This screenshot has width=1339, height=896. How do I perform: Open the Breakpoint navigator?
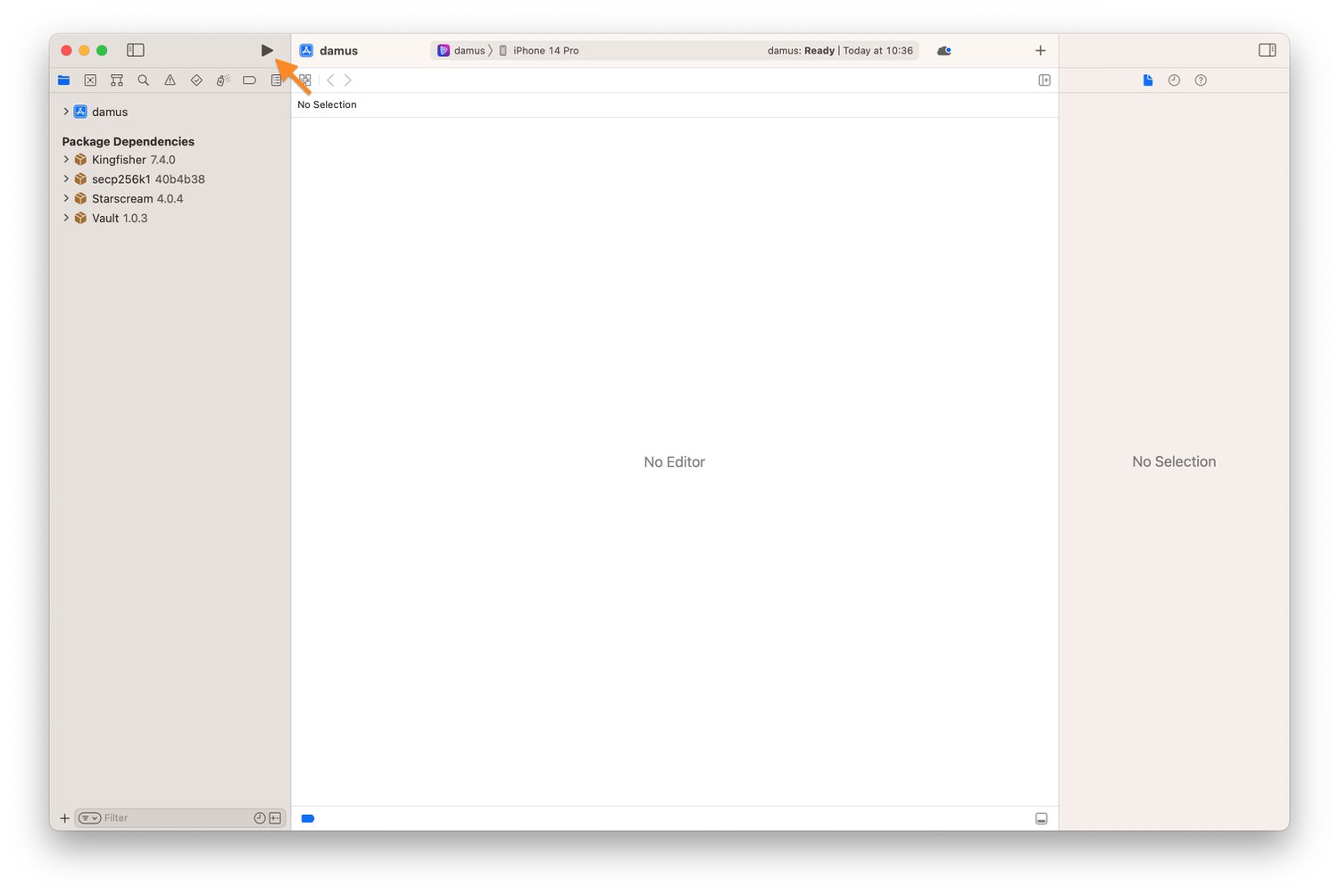(250, 80)
